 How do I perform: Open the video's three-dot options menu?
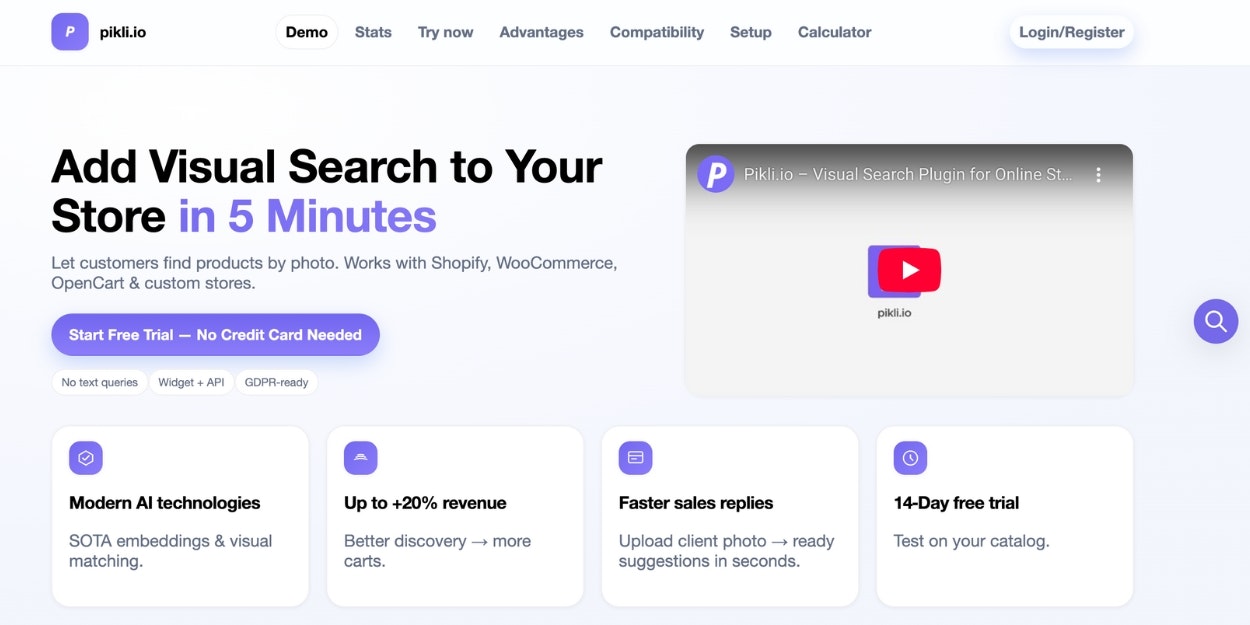[1098, 175]
